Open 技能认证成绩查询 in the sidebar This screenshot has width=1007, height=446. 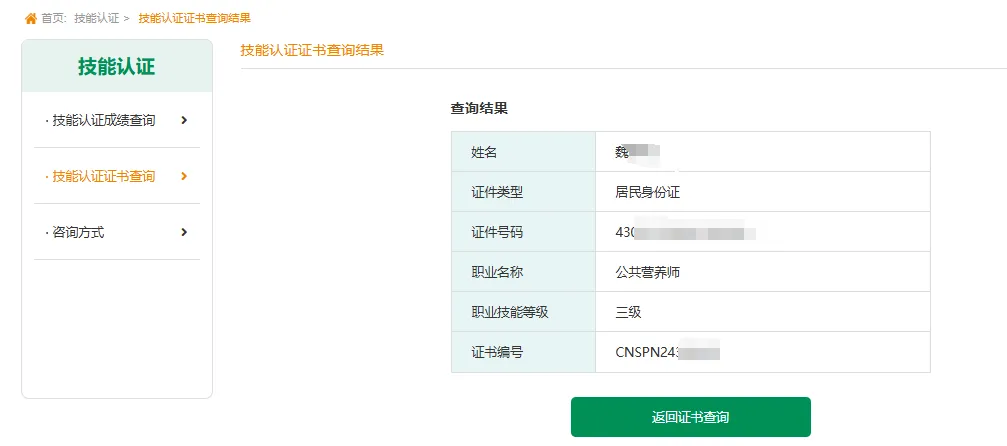point(104,120)
